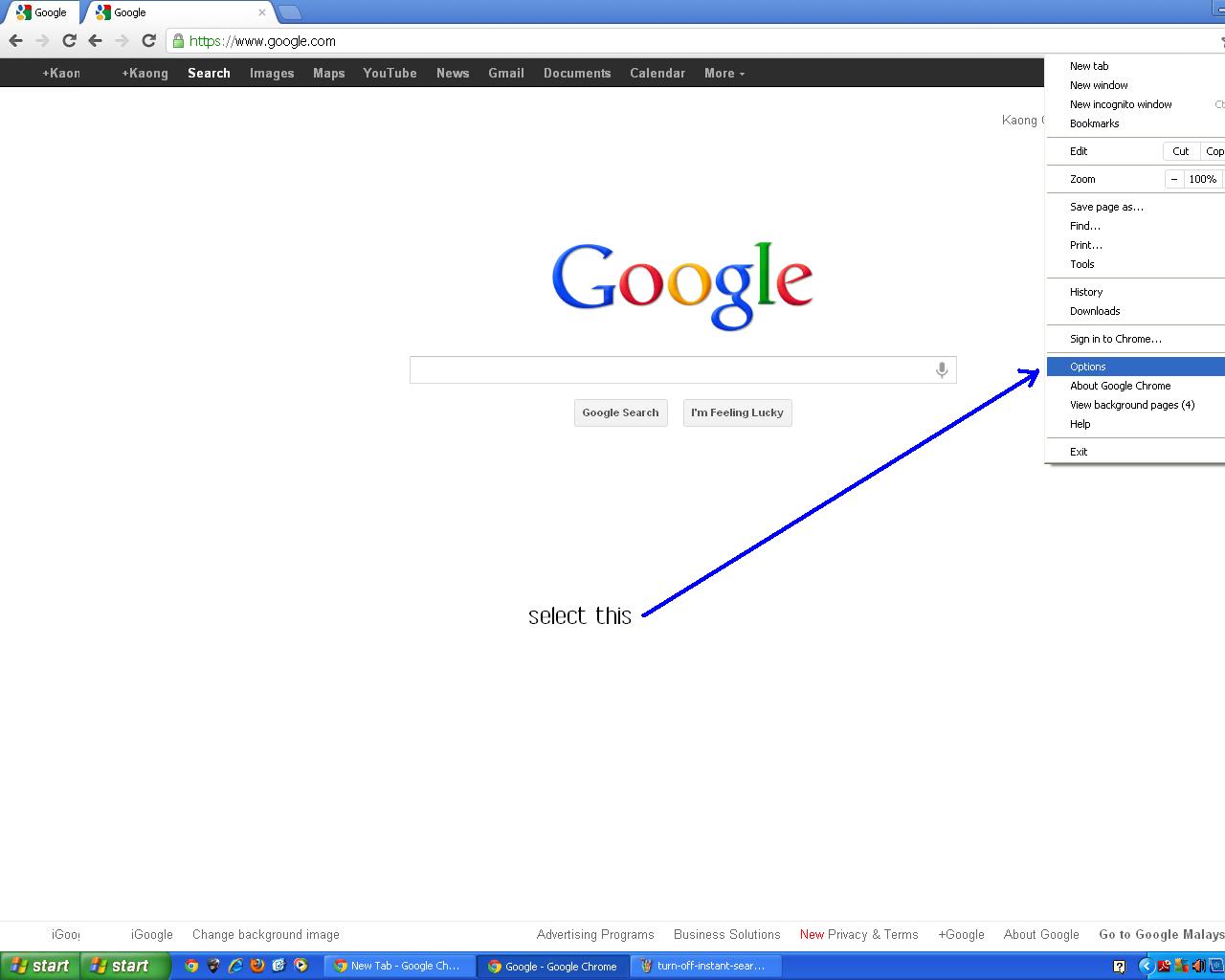Launch Internet Explorer from quick launch
The height and width of the screenshot is (980, 1225).
click(x=235, y=966)
